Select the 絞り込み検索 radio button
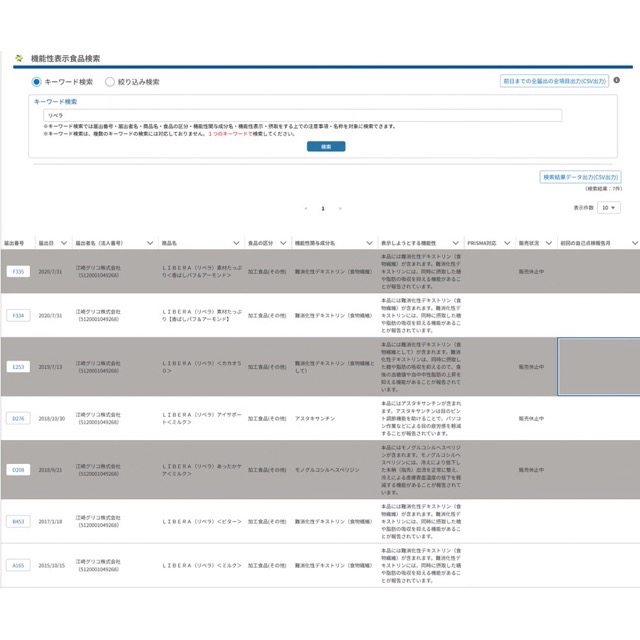 coord(110,82)
